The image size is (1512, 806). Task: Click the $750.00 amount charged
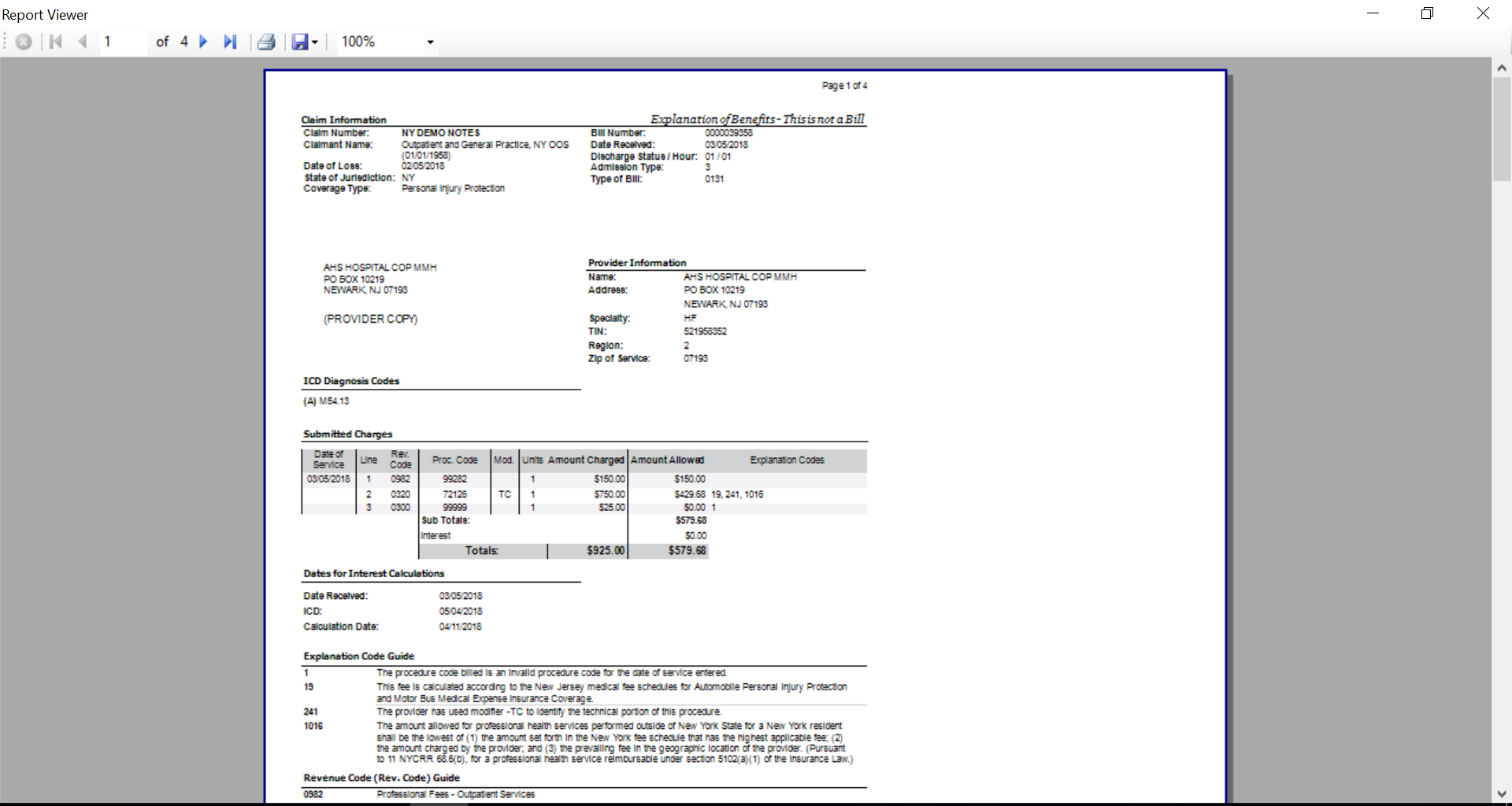pos(609,494)
